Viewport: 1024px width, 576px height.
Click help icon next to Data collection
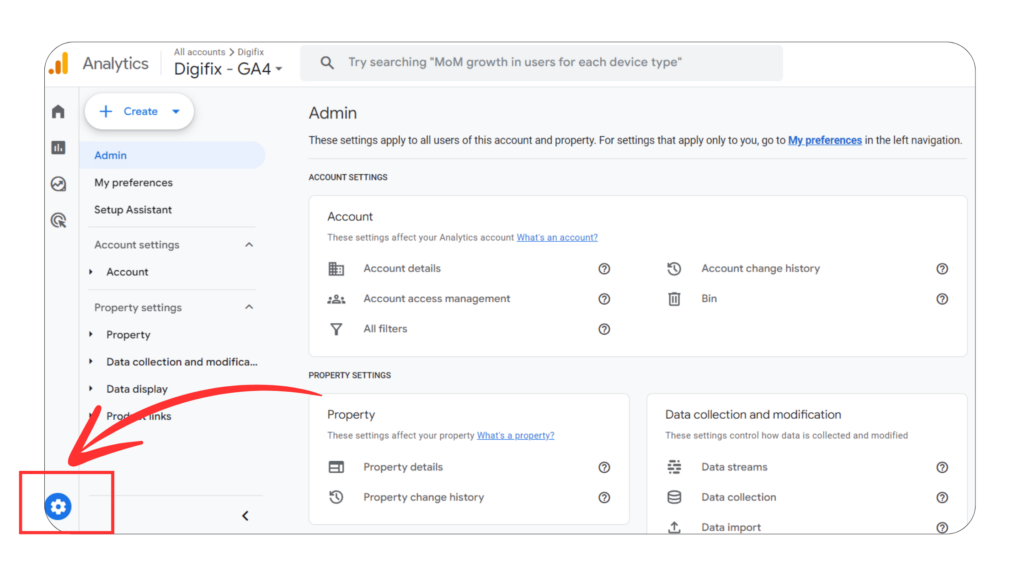[942, 497]
